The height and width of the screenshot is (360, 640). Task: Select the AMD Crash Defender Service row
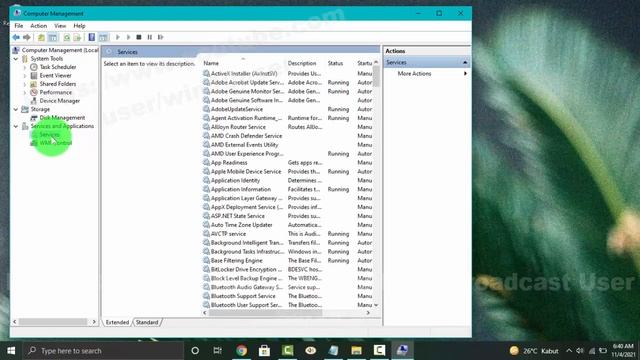(287, 136)
